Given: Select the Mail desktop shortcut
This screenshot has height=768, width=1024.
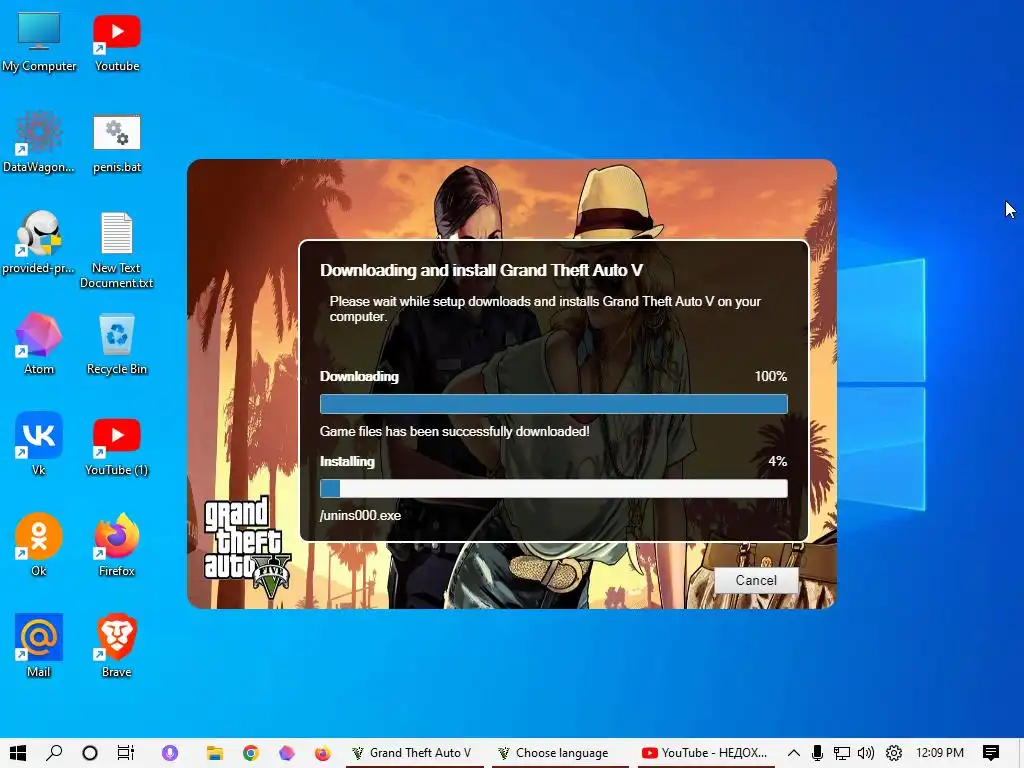Looking at the screenshot, I should [39, 647].
